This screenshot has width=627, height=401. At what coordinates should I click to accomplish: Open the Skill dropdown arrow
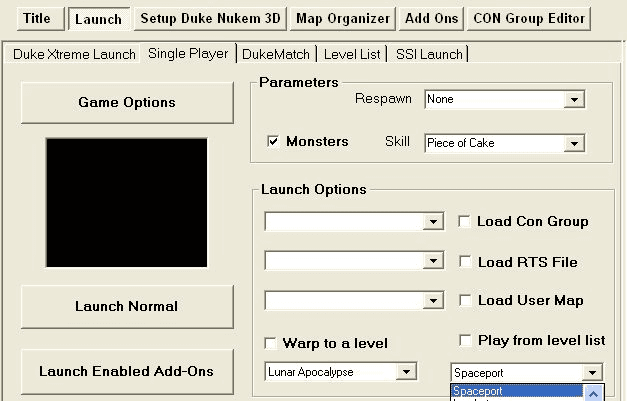click(574, 144)
